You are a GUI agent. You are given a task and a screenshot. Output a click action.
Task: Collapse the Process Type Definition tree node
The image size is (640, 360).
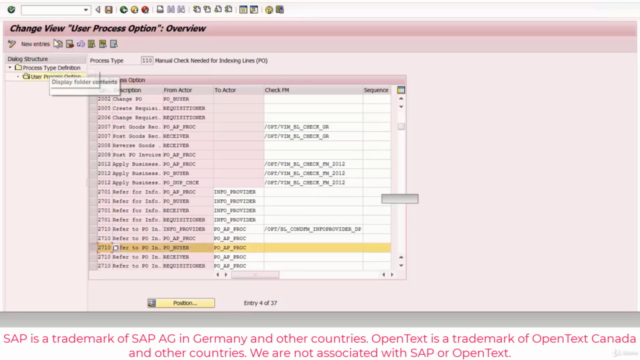pos(10,67)
